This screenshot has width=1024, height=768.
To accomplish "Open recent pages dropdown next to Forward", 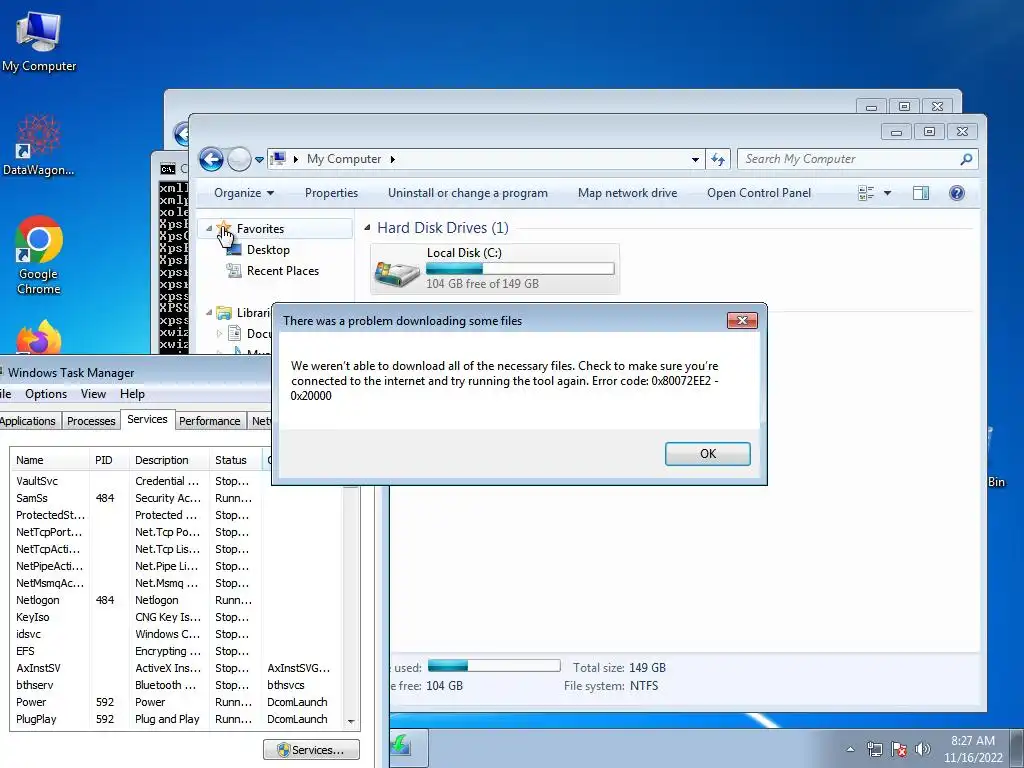I will [x=259, y=159].
